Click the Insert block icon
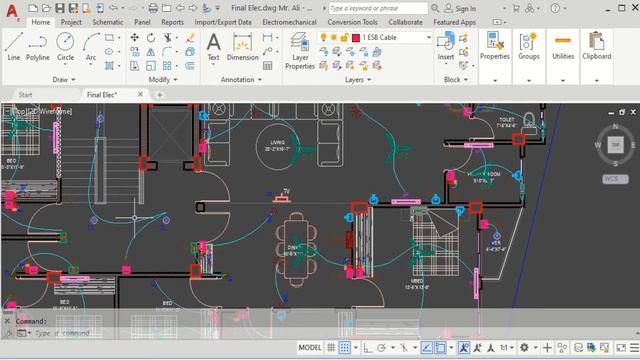The image size is (640, 360). tap(446, 46)
